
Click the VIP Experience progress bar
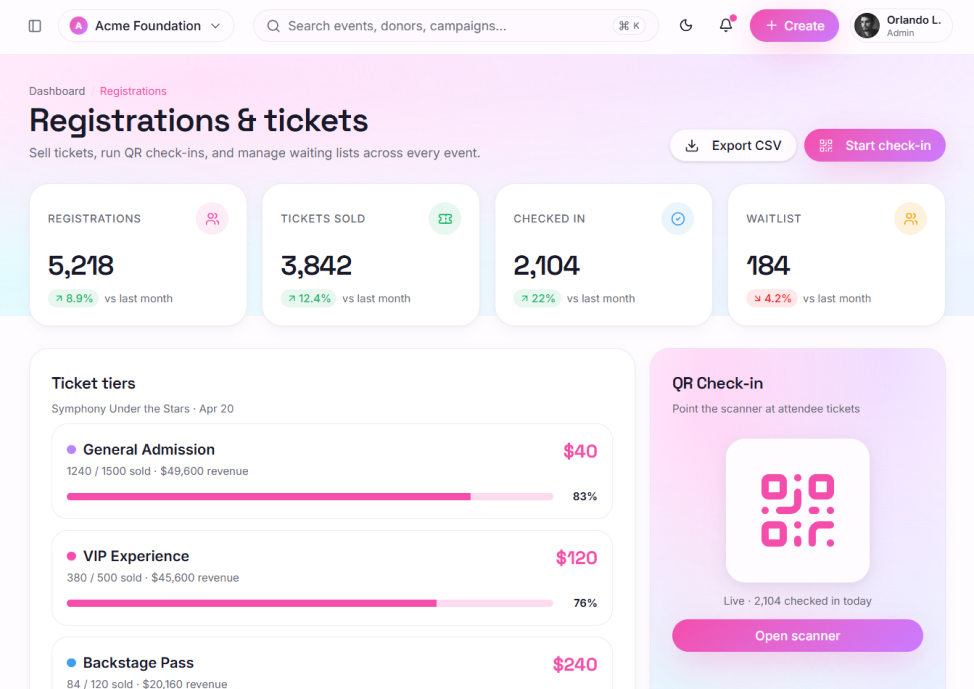coord(310,603)
